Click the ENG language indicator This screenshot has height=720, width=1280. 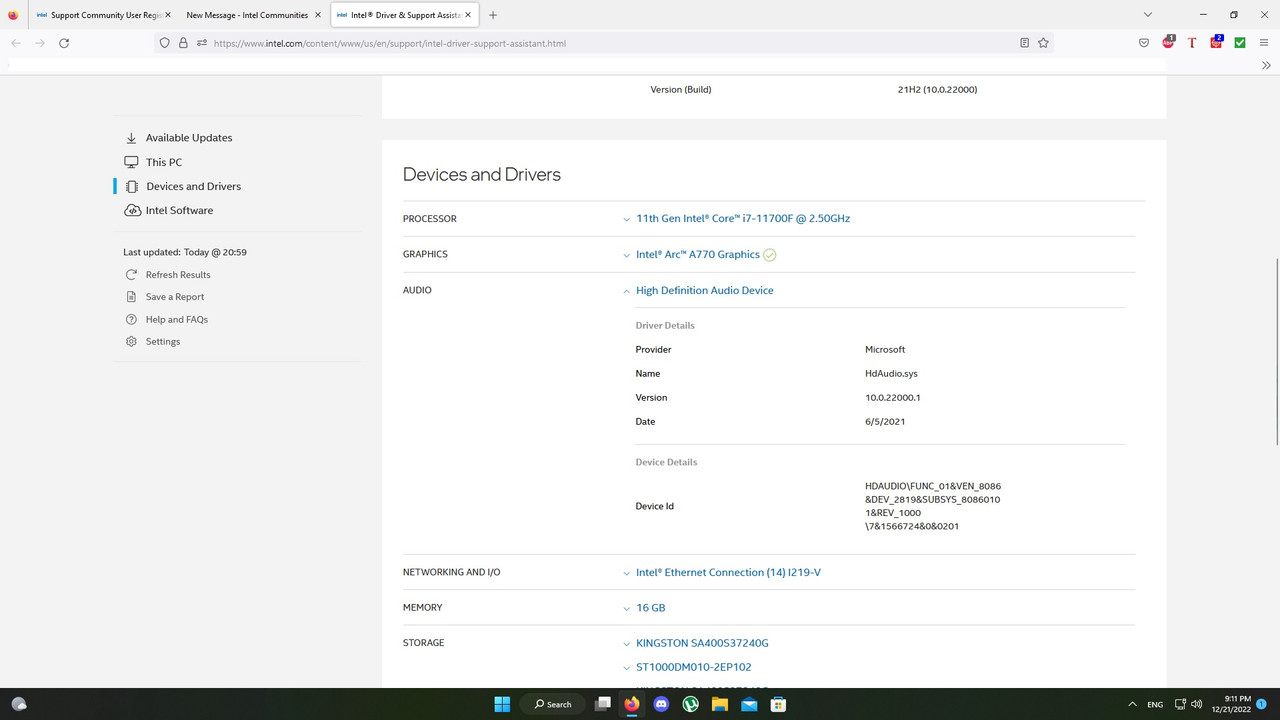[x=1155, y=704]
